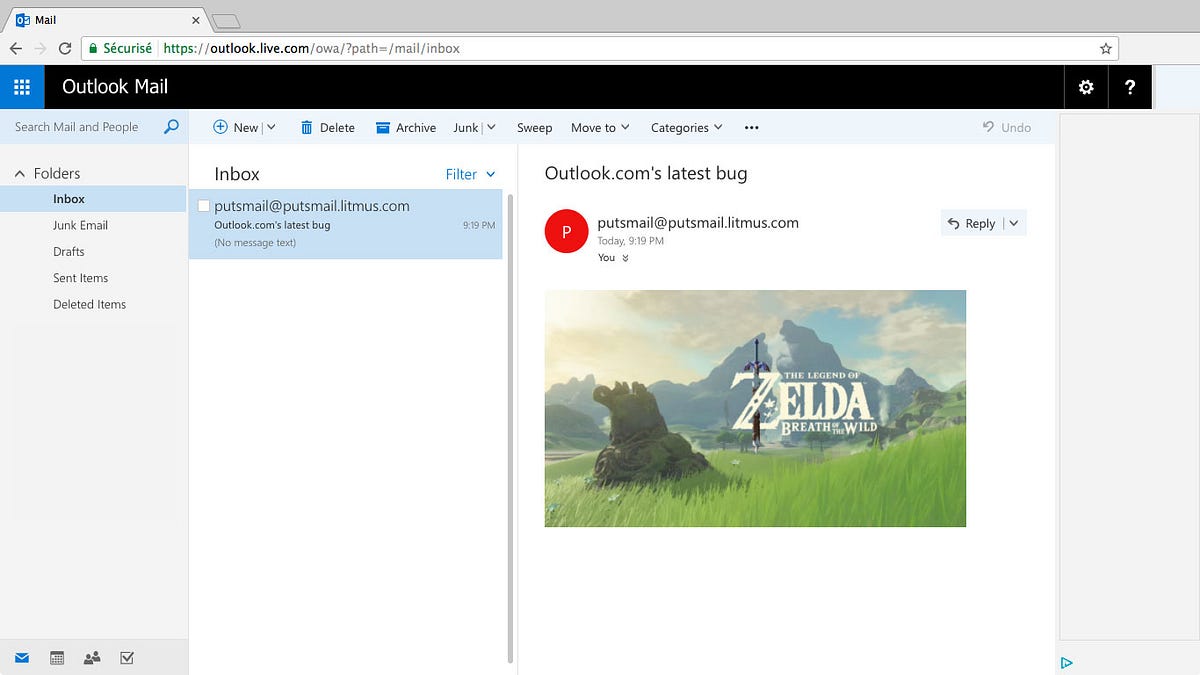This screenshot has width=1200, height=675.
Task: Open the Move to dropdown
Action: 600,128
